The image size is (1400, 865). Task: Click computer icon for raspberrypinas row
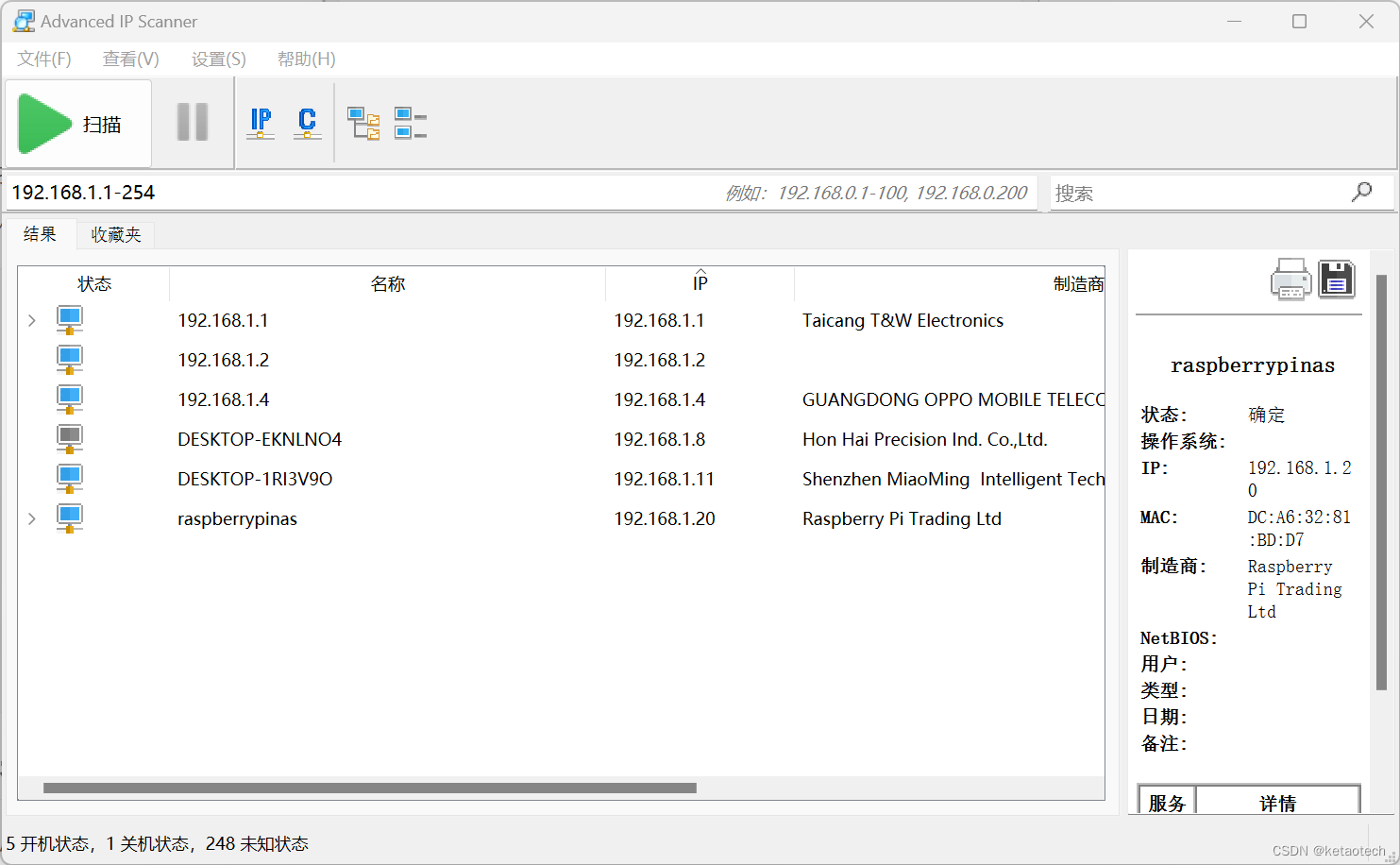tap(70, 518)
